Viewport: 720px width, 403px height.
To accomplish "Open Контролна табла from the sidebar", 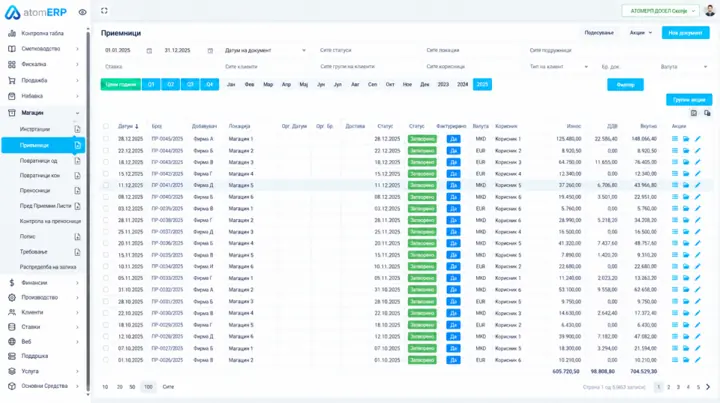I will point(42,34).
